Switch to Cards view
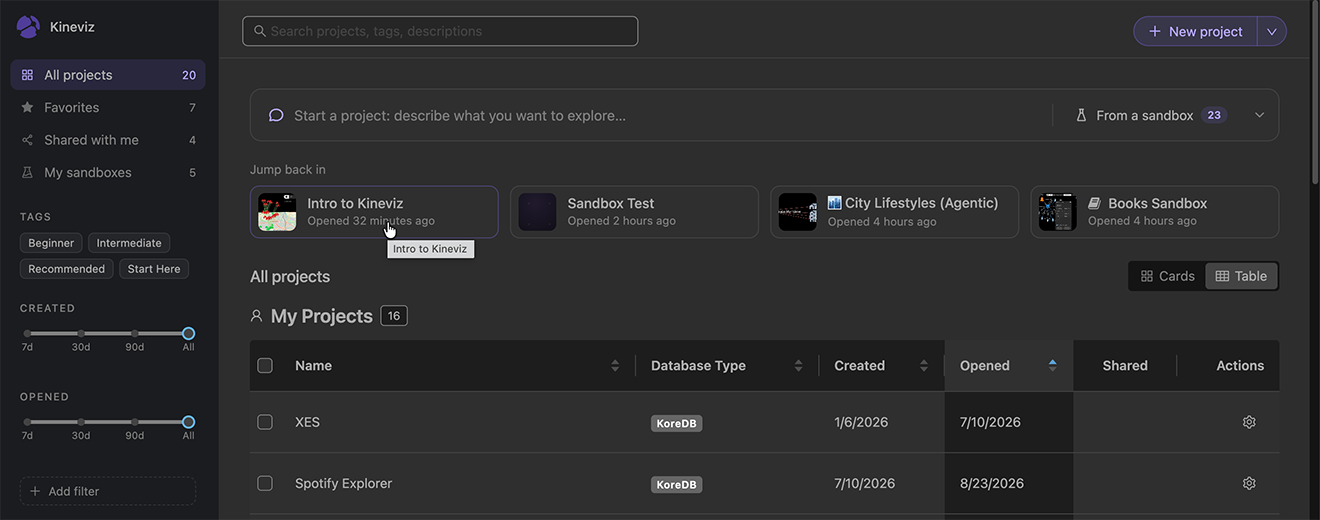 pyautogui.click(x=1167, y=276)
